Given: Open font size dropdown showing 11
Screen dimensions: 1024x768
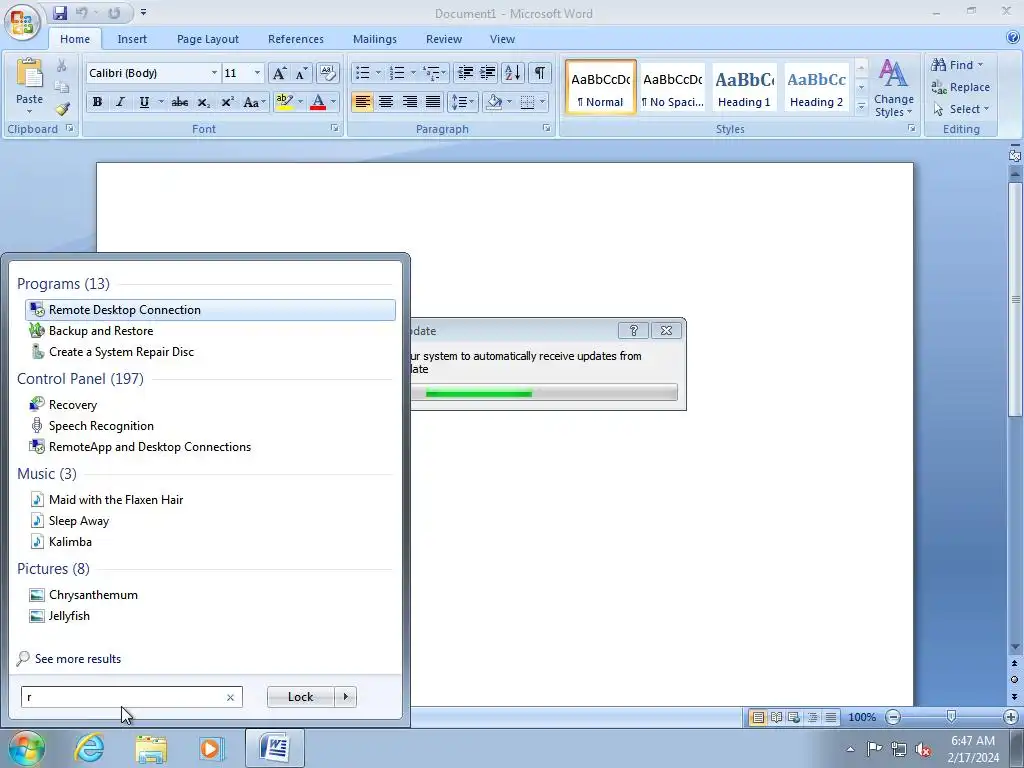Looking at the screenshot, I should click(x=257, y=73).
